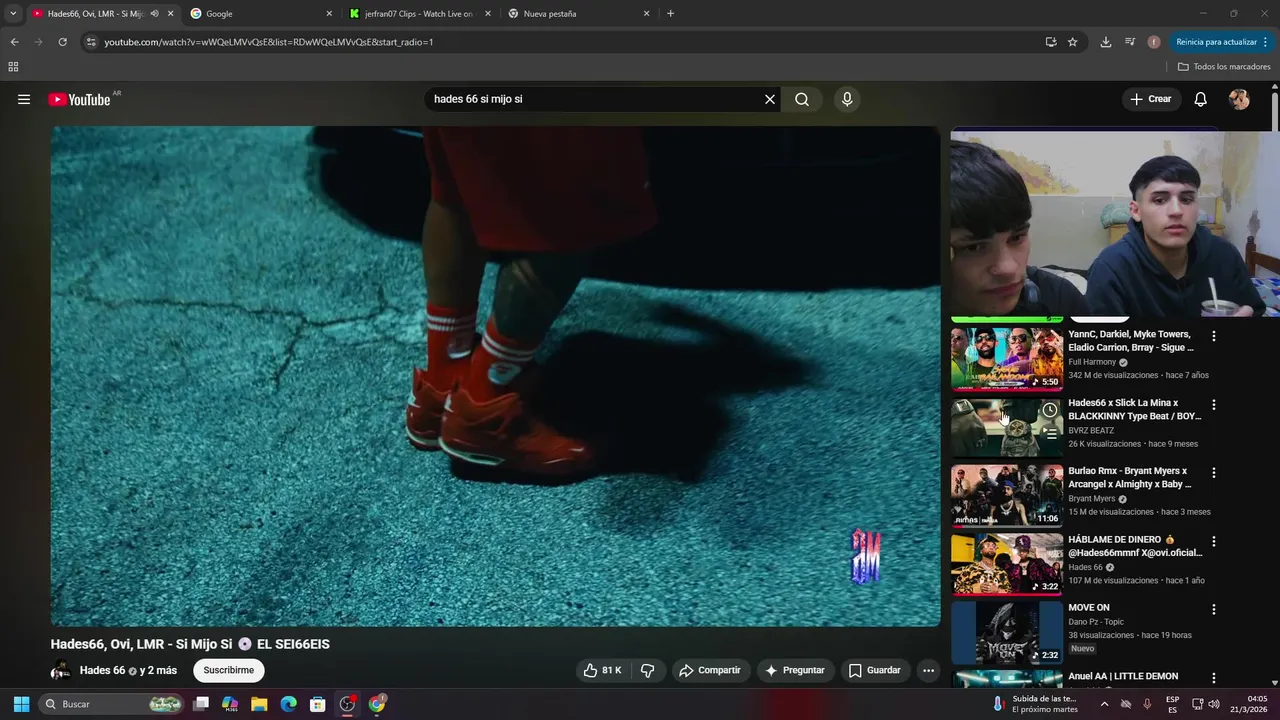This screenshot has width=1280, height=720.
Task: Open Chrome media controls
Action: click(x=1129, y=42)
